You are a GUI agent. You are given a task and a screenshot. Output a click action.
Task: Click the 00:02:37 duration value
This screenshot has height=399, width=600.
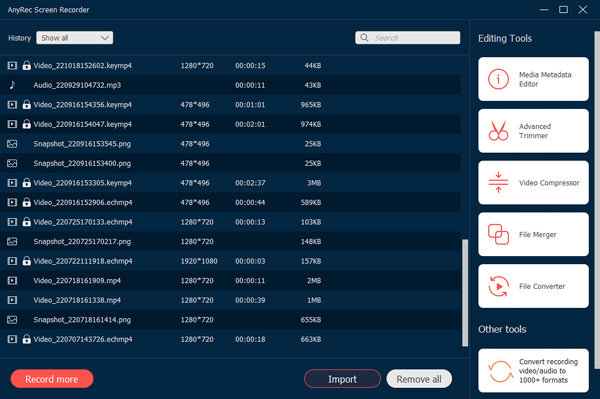250,183
